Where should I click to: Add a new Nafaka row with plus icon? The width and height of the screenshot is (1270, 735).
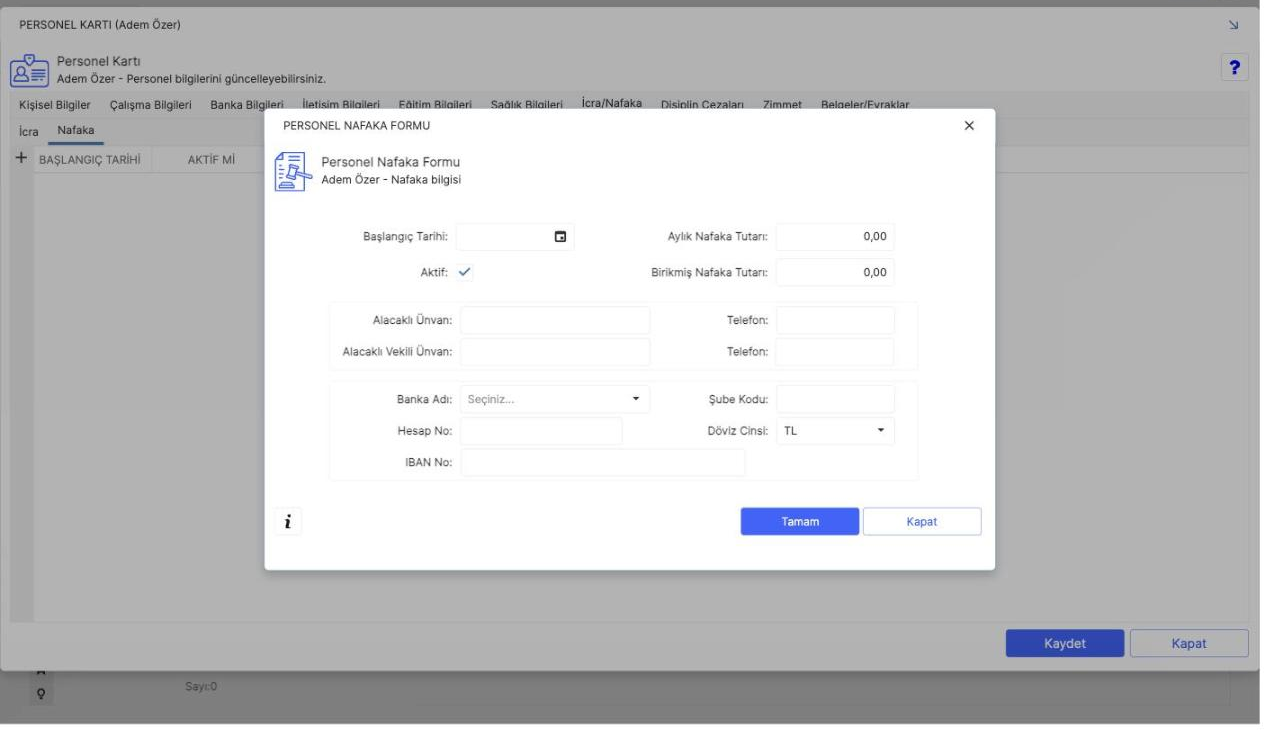pyautogui.click(x=21, y=159)
